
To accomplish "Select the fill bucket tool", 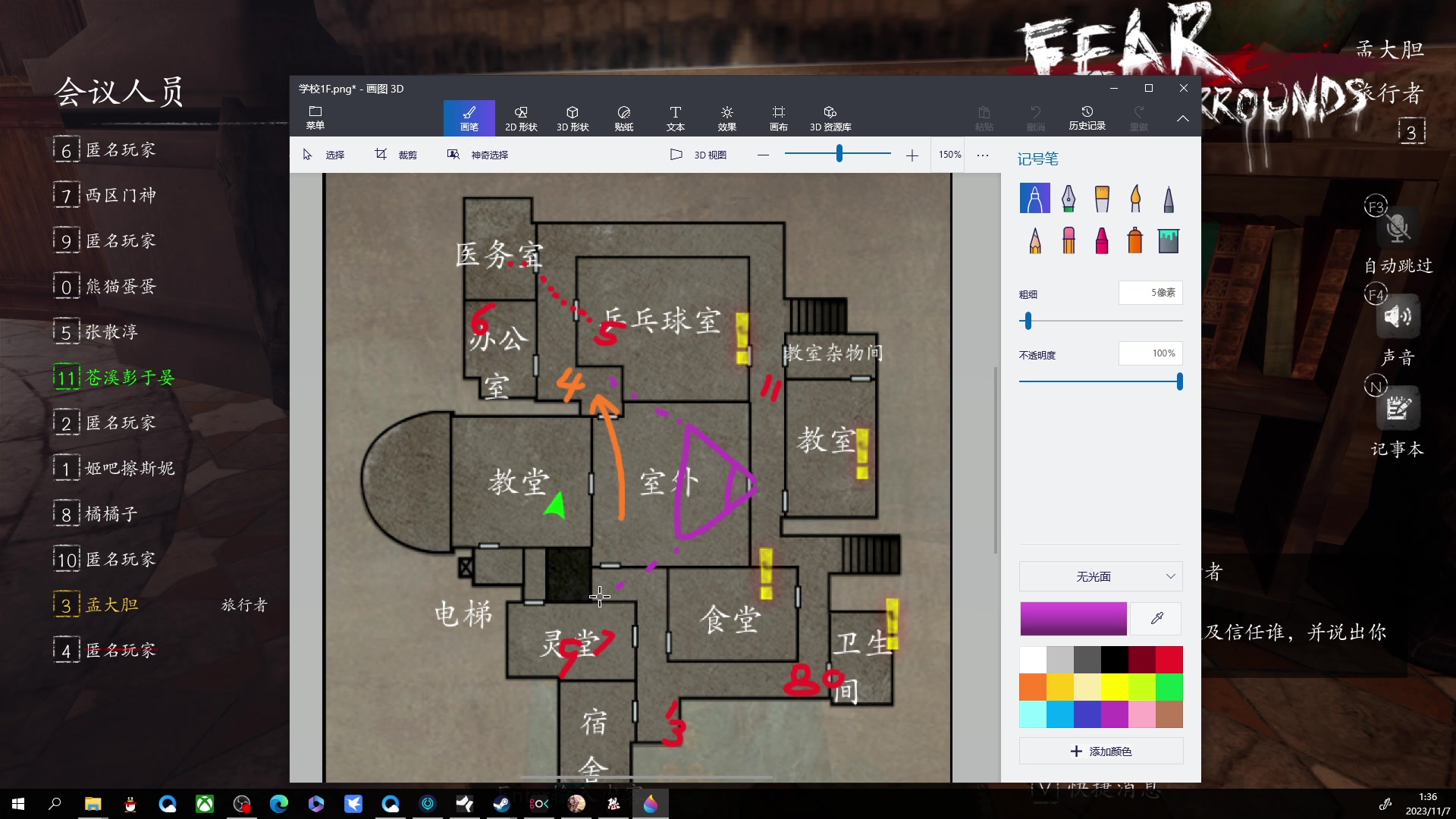I will [1169, 240].
